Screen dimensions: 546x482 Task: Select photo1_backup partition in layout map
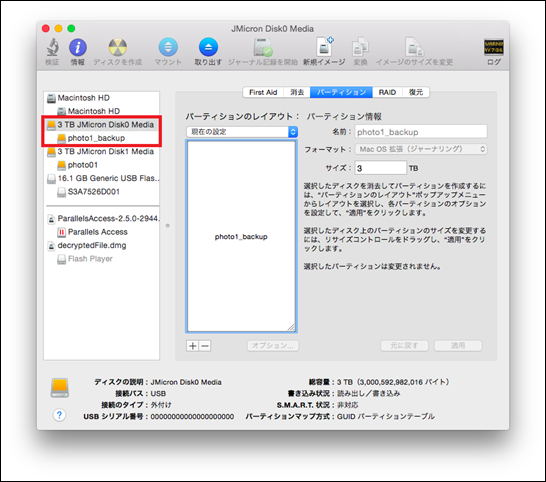[241, 236]
